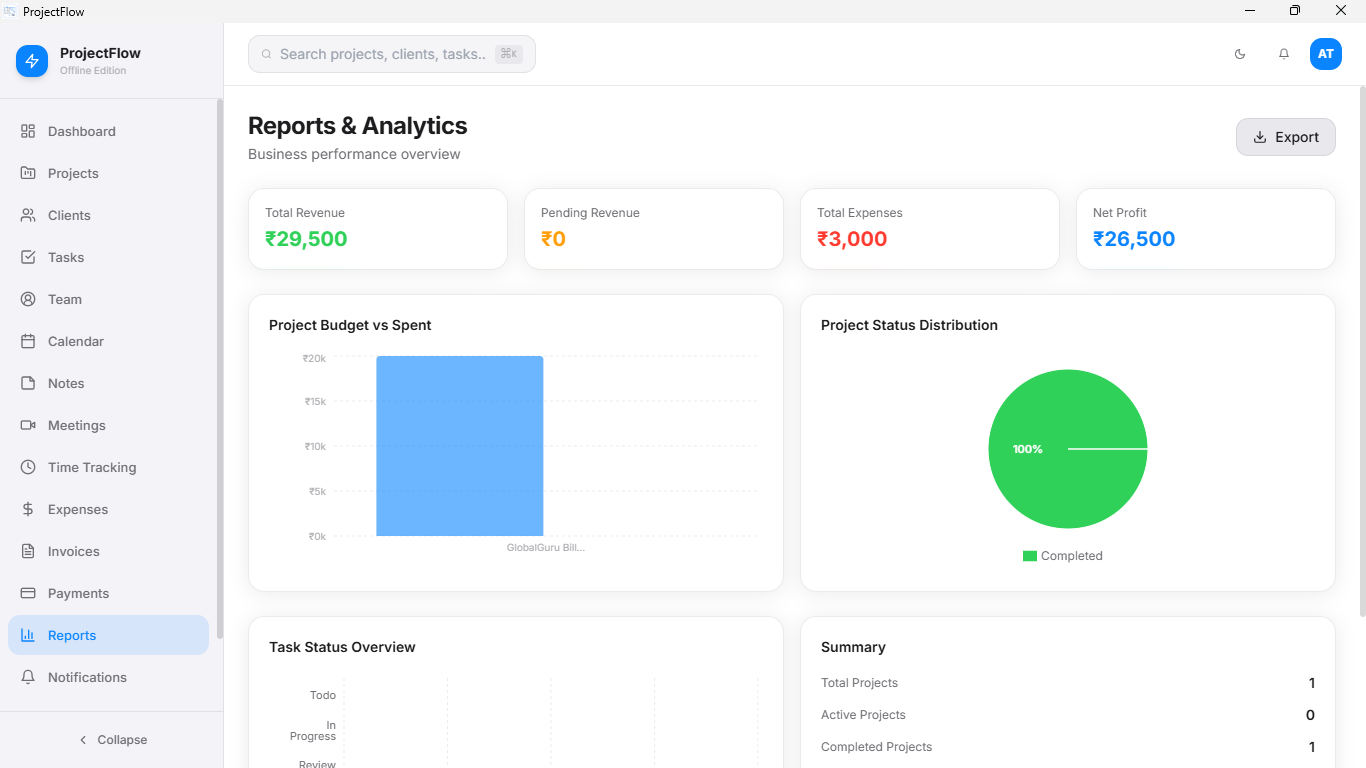1366x768 pixels.
Task: Click the Total Expenses ₹3,000 value
Action: click(852, 239)
